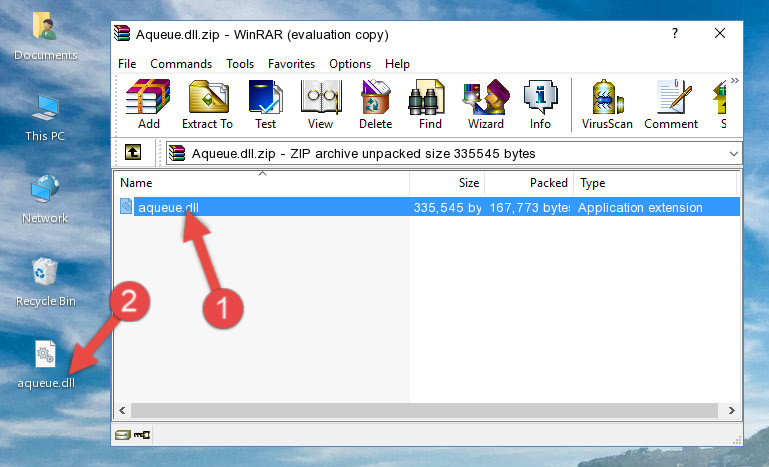
Task: Open the Find binoculars icon
Action: (x=430, y=104)
